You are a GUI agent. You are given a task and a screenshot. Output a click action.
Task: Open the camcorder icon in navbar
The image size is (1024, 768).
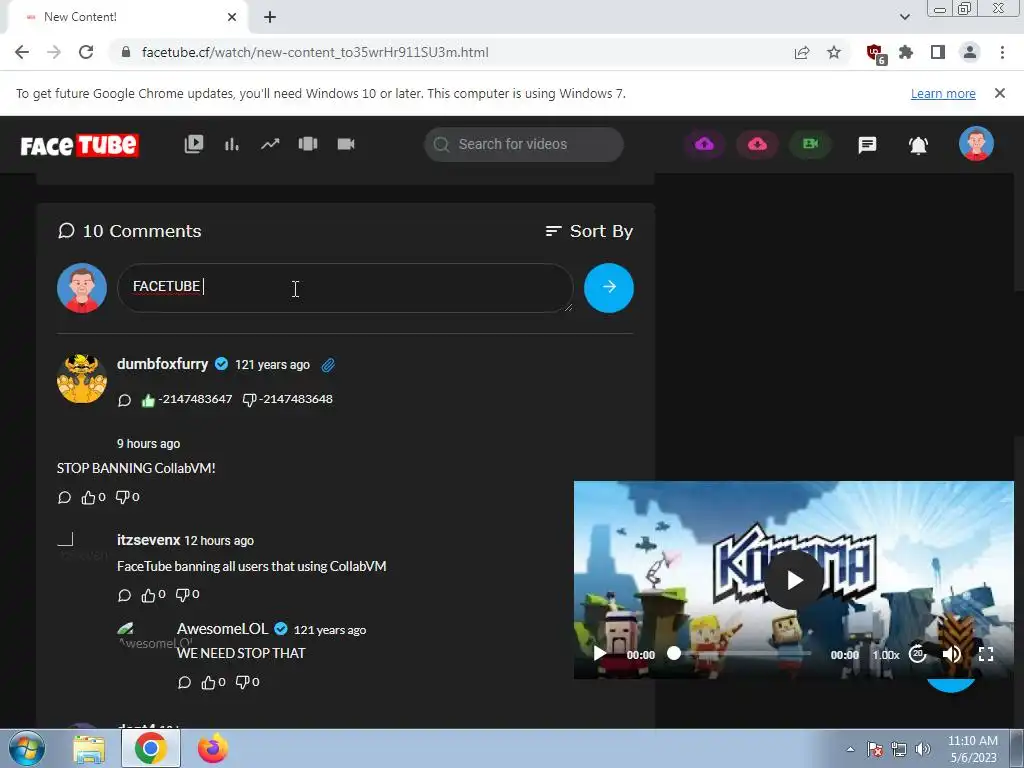click(x=345, y=144)
